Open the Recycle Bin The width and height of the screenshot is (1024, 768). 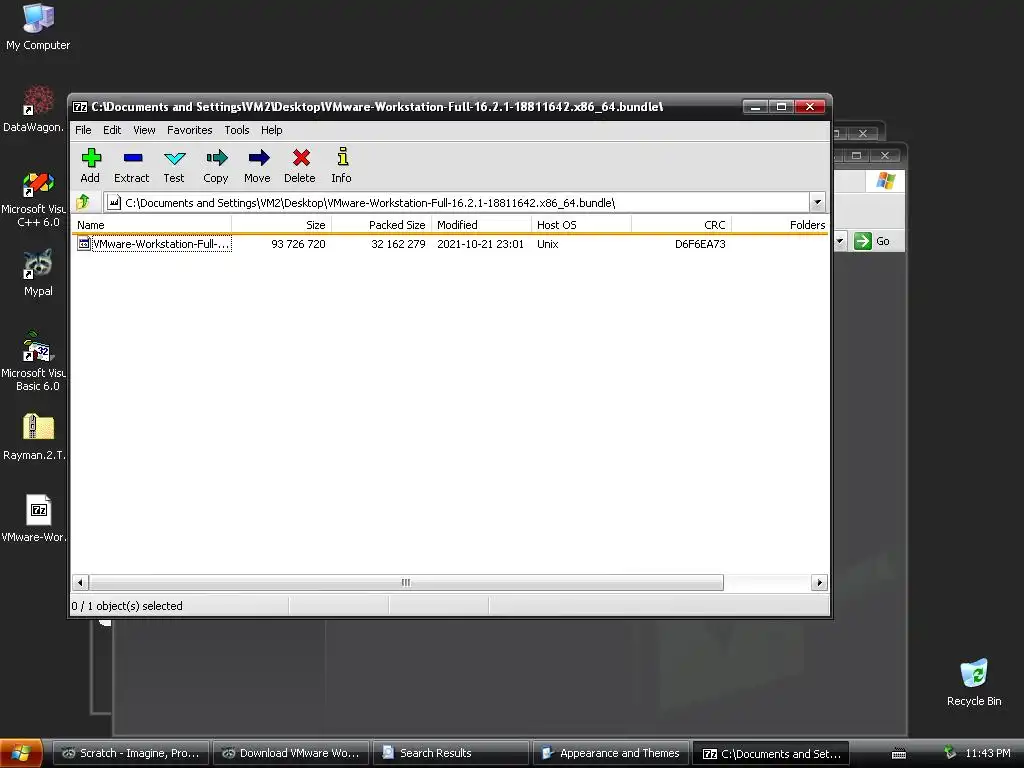(x=974, y=682)
